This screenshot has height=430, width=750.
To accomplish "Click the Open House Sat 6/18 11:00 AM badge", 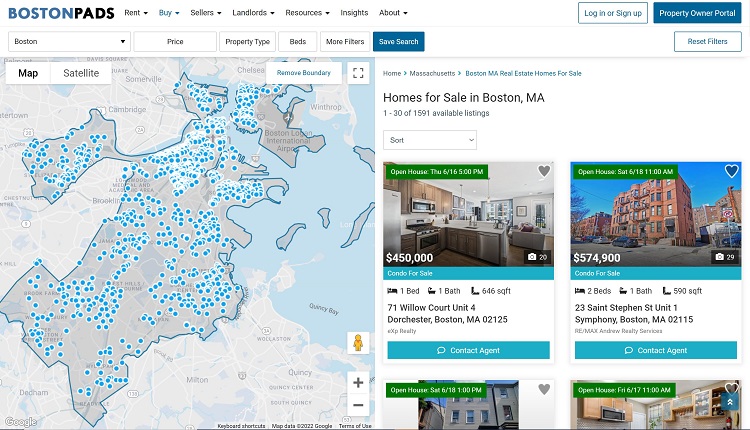I will coord(625,172).
